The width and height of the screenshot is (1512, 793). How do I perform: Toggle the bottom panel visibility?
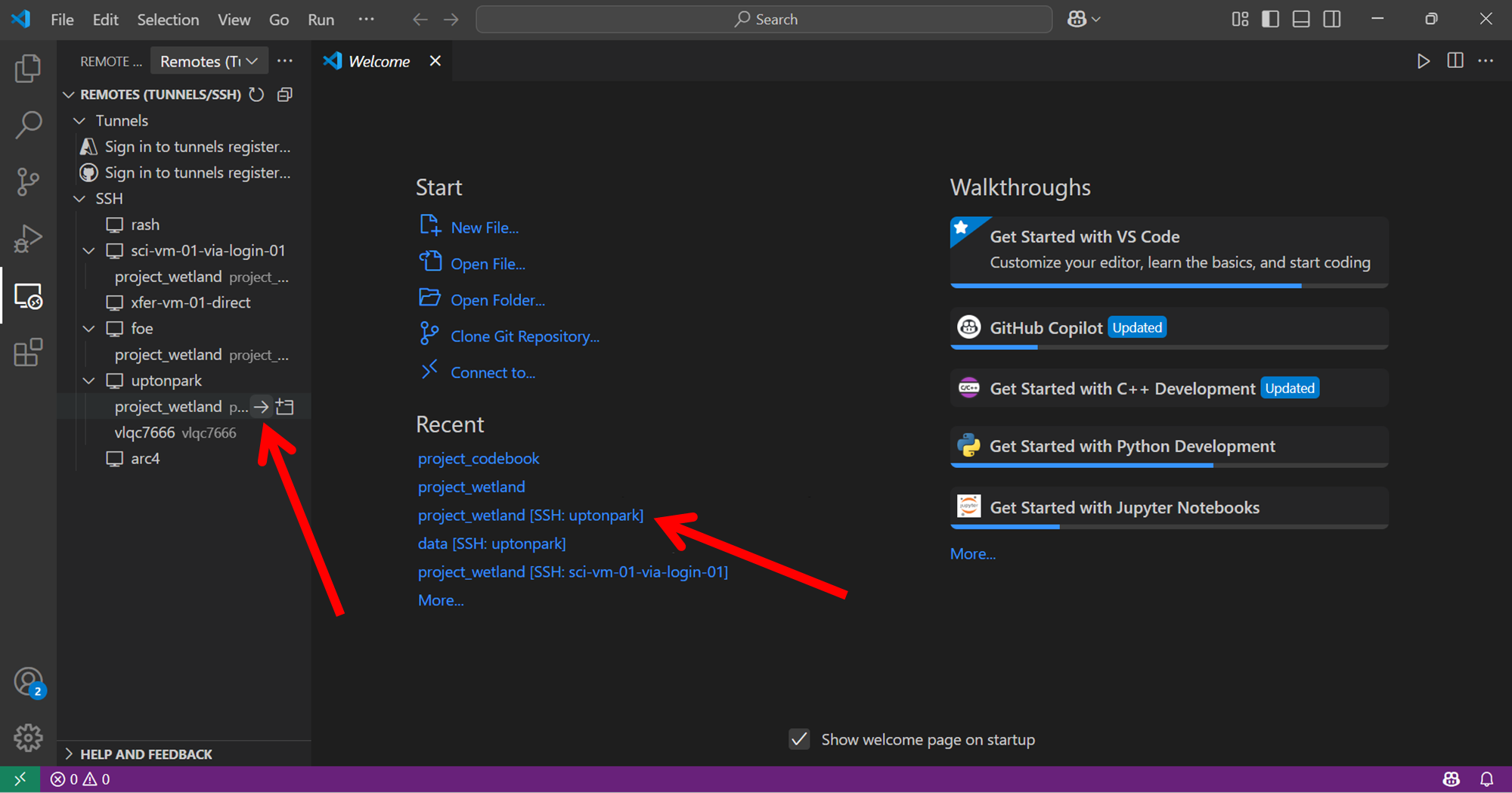click(x=1300, y=20)
